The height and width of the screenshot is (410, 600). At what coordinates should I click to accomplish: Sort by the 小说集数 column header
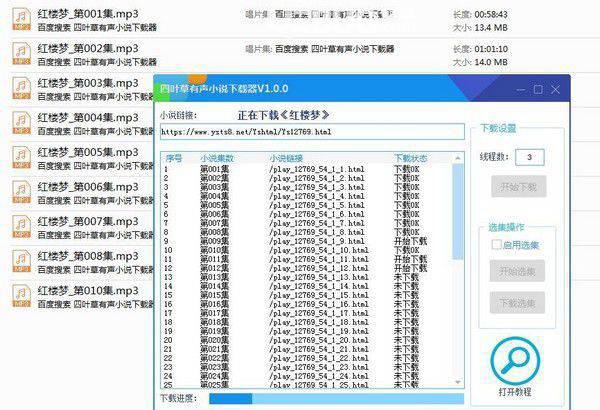(217, 158)
